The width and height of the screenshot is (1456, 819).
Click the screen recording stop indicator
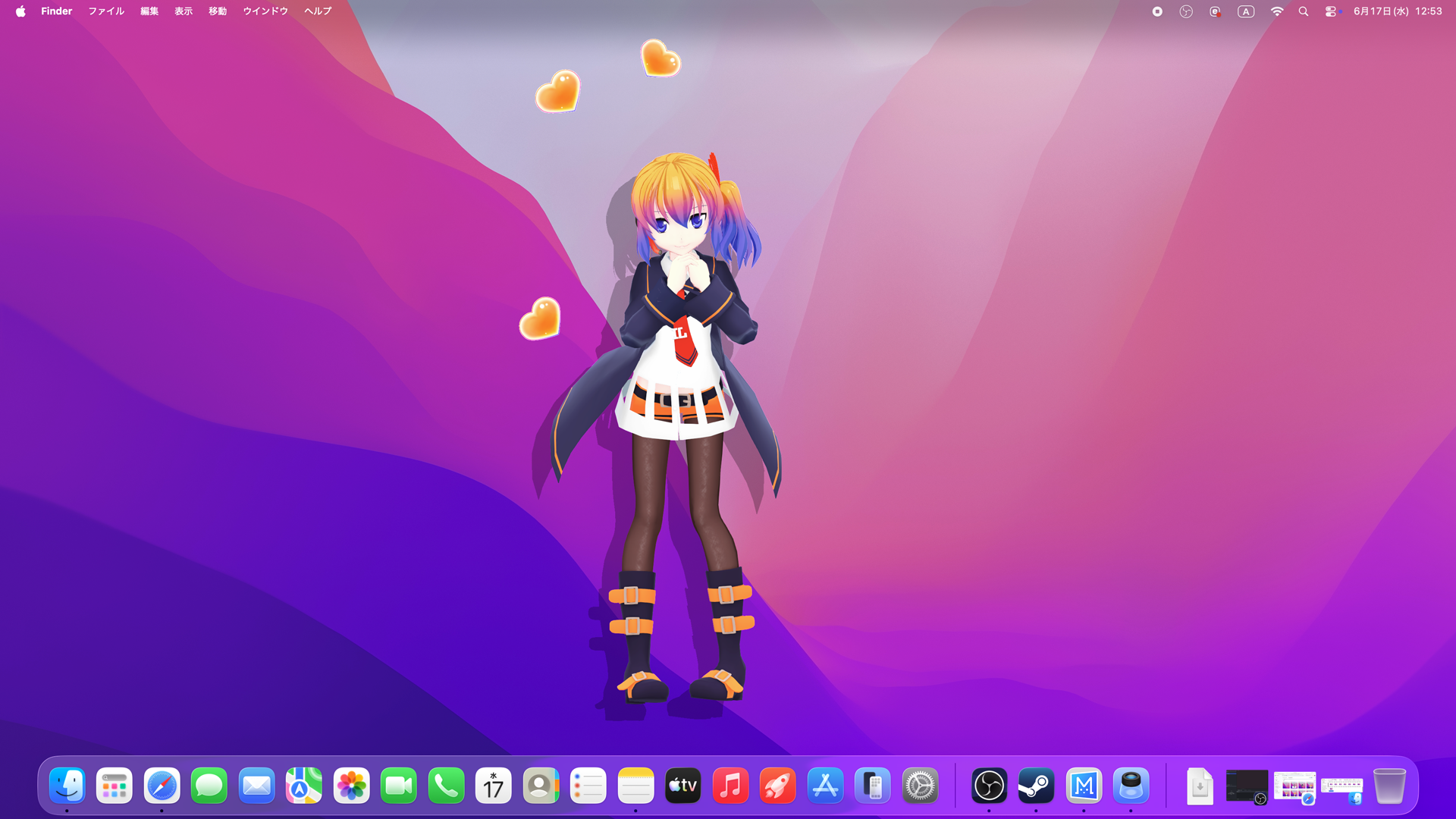pos(1157,11)
